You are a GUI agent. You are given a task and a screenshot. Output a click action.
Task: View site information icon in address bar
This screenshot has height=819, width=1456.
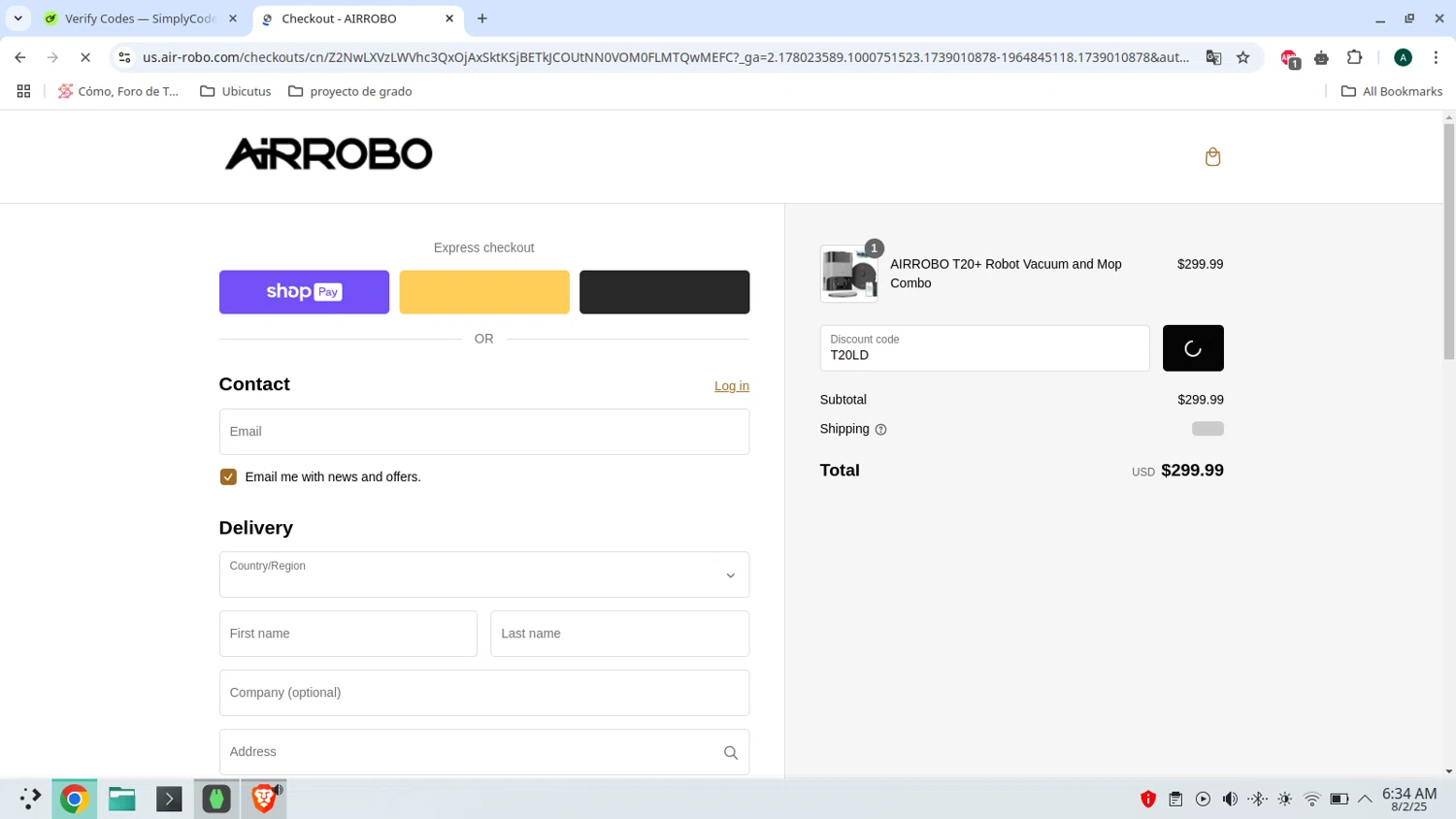pos(124,57)
